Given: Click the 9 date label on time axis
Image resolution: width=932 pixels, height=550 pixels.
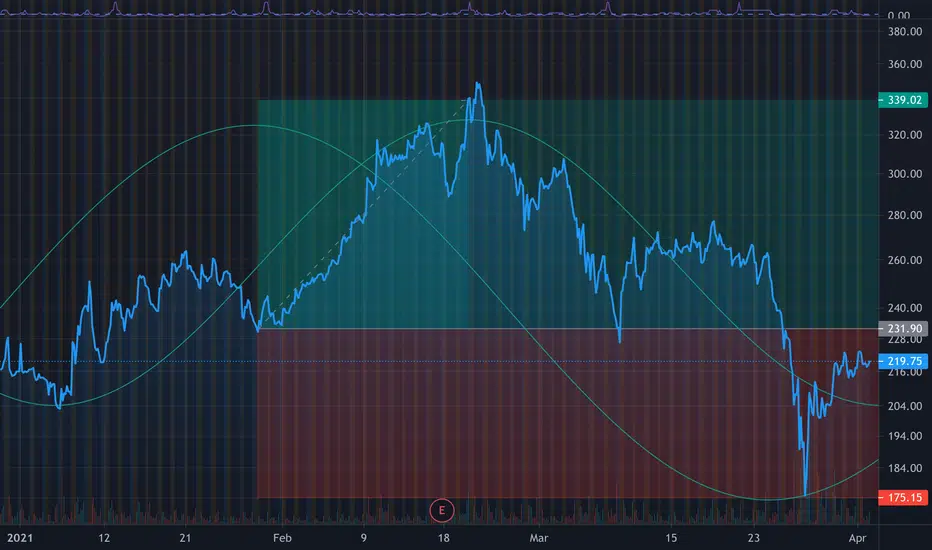Looking at the screenshot, I should (x=364, y=538).
